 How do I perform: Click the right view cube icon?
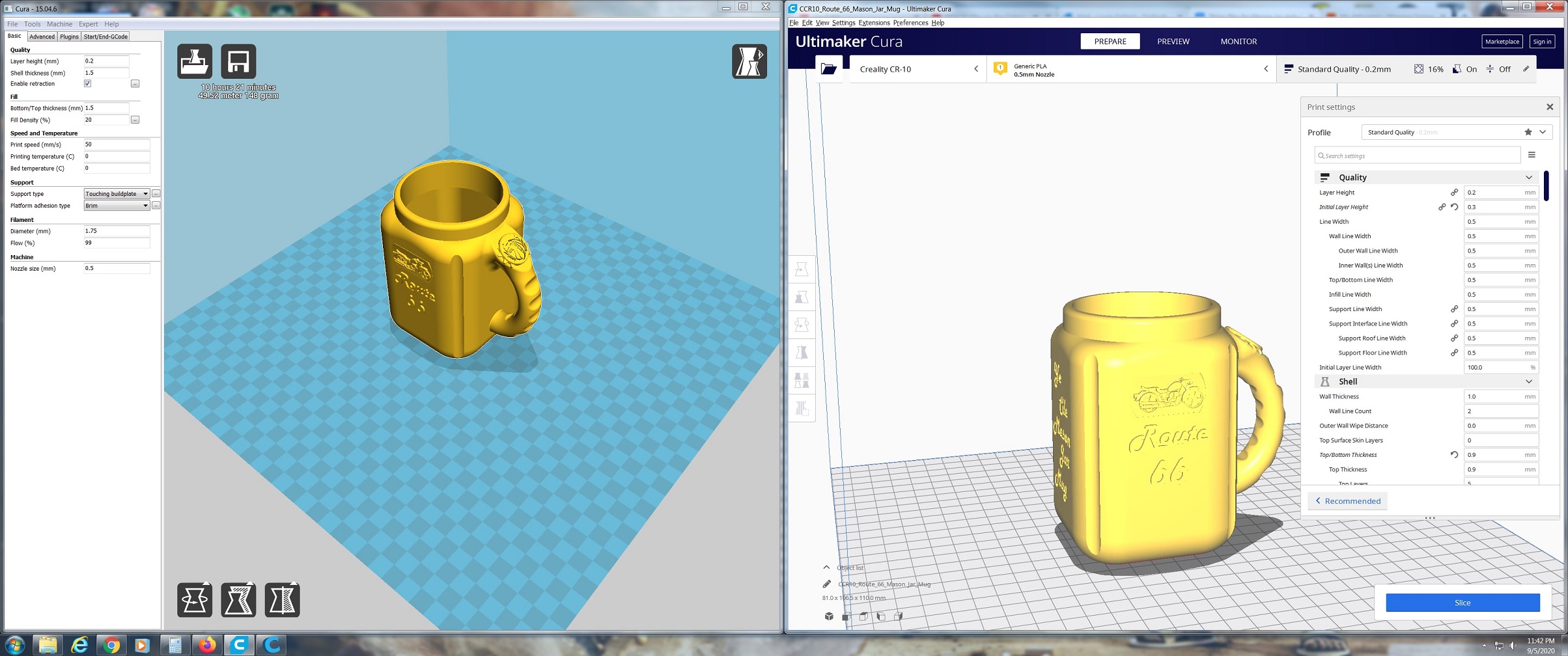pyautogui.click(x=899, y=616)
